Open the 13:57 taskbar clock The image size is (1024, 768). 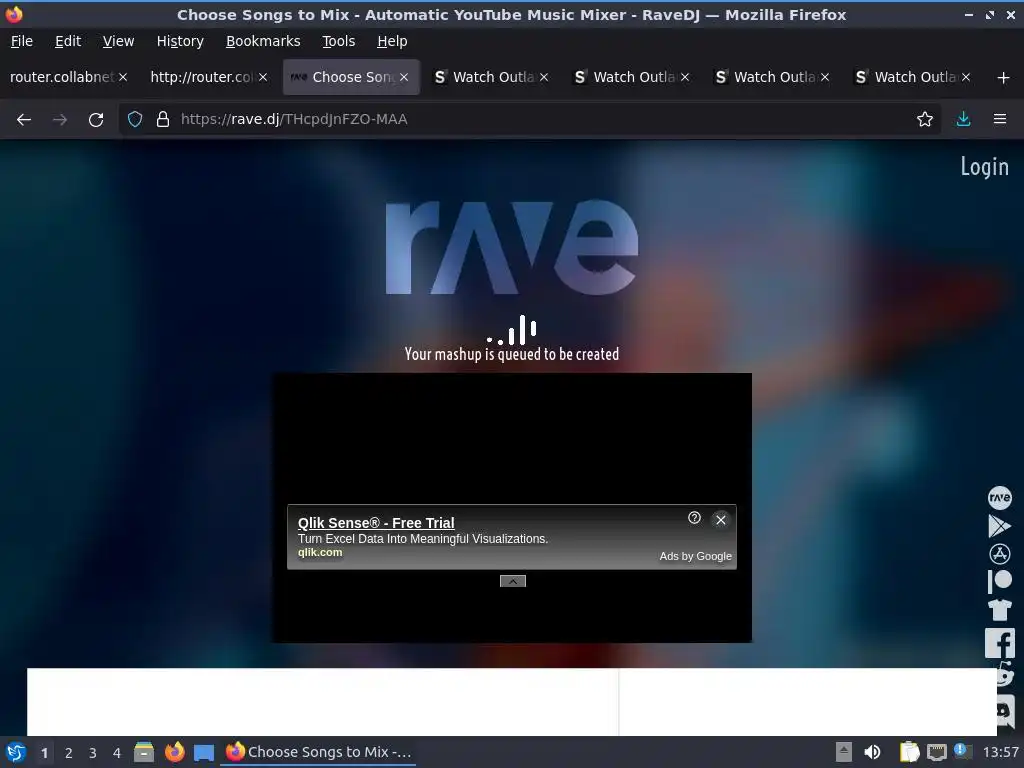[1000, 752]
